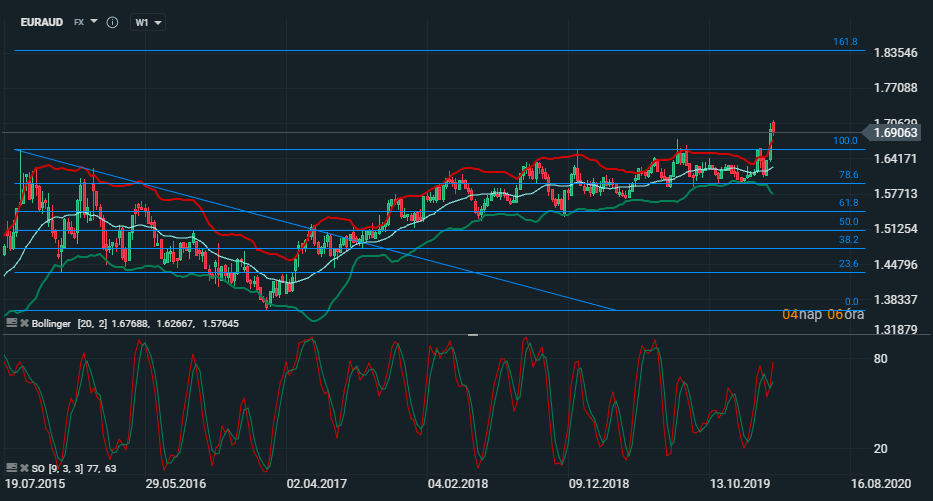Open SO stochastic indicator settings icon

pyautogui.click(x=11, y=467)
